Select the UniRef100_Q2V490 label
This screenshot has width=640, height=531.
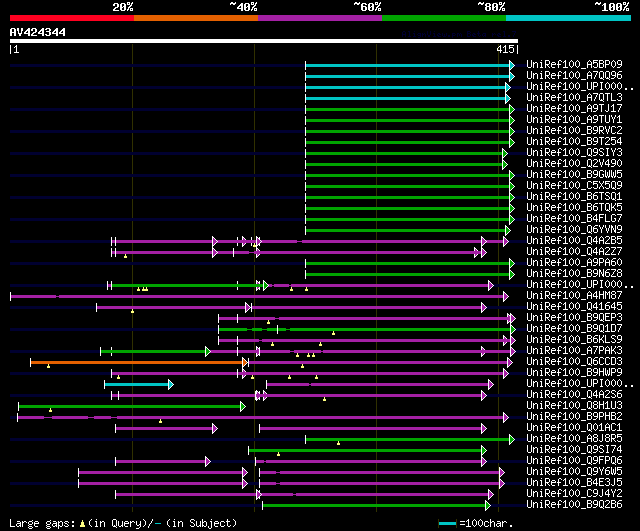coord(574,164)
